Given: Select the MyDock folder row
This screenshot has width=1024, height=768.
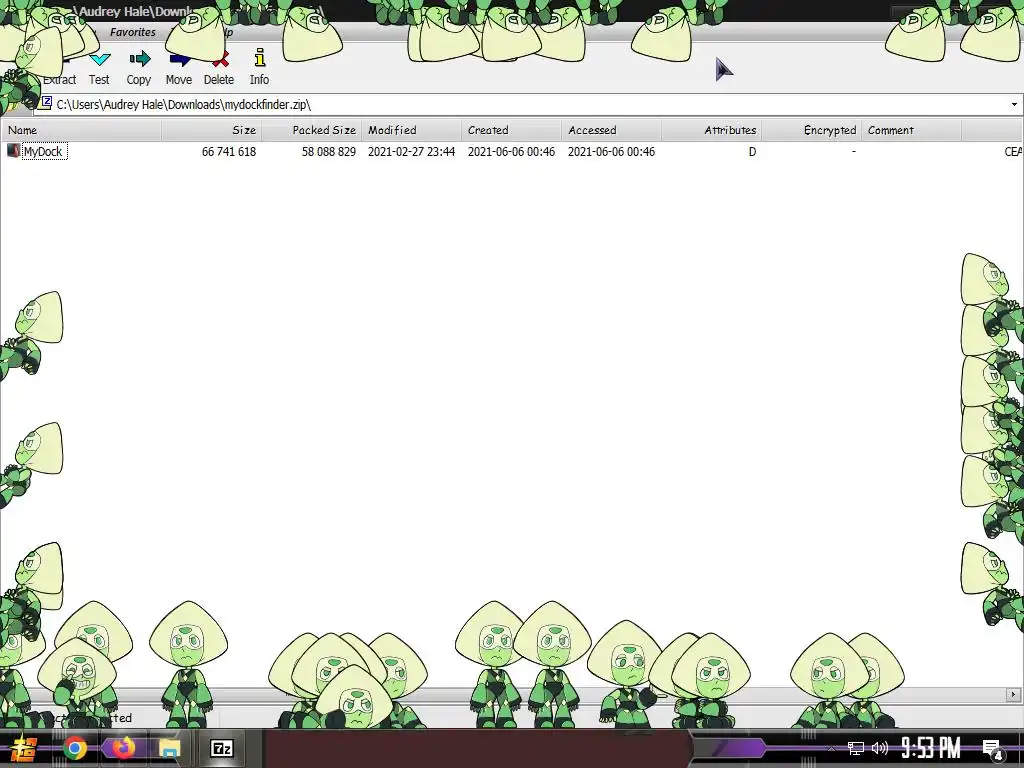Looking at the screenshot, I should [x=511, y=152].
